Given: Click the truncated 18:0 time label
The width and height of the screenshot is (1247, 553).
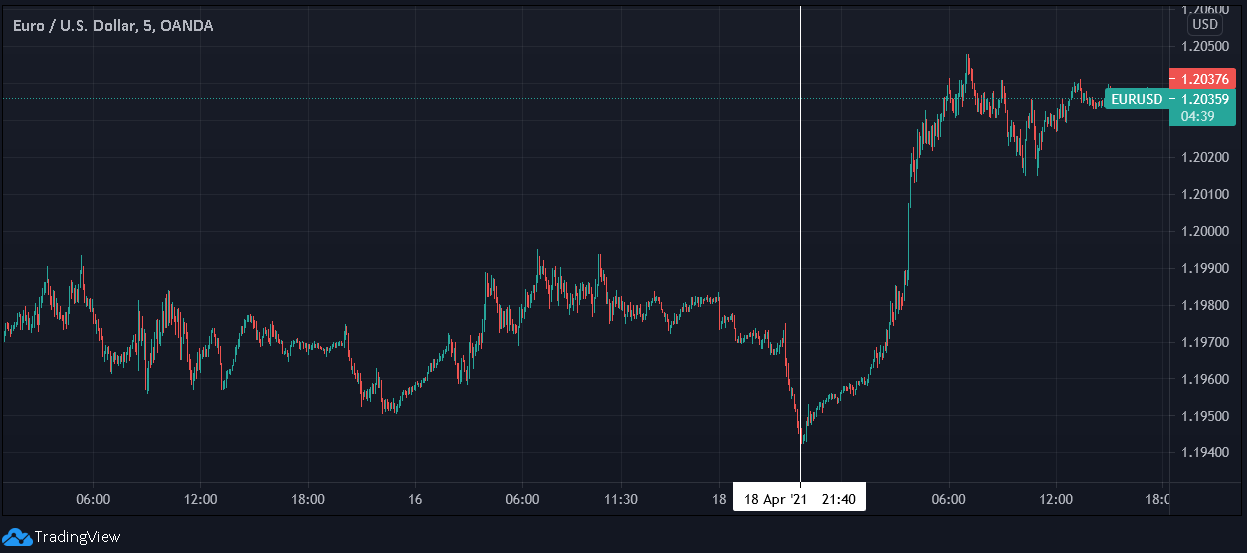Looking at the screenshot, I should 1157,498.
